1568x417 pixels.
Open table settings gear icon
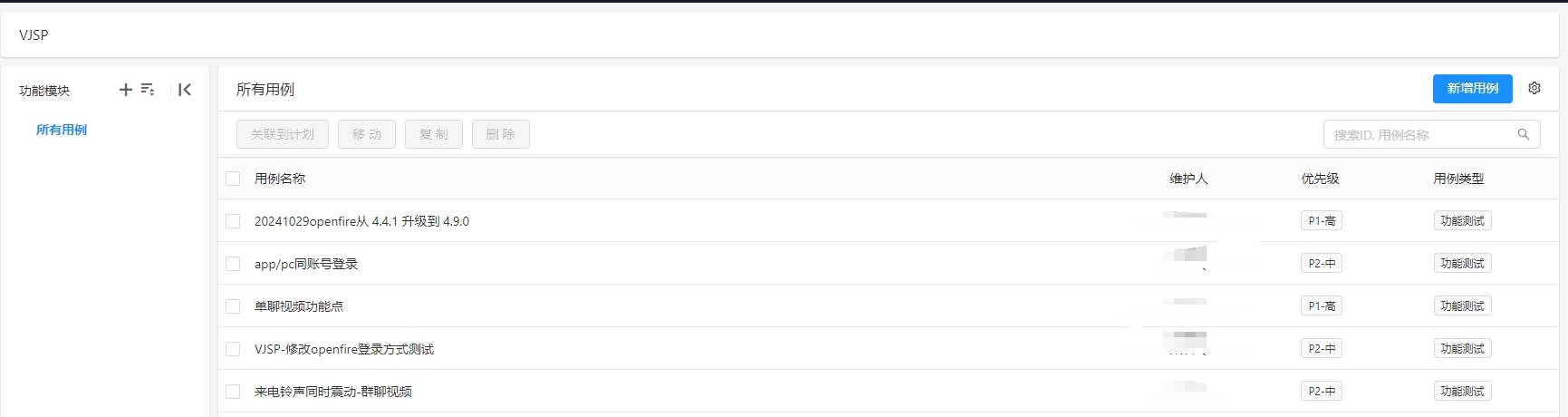pyautogui.click(x=1534, y=89)
